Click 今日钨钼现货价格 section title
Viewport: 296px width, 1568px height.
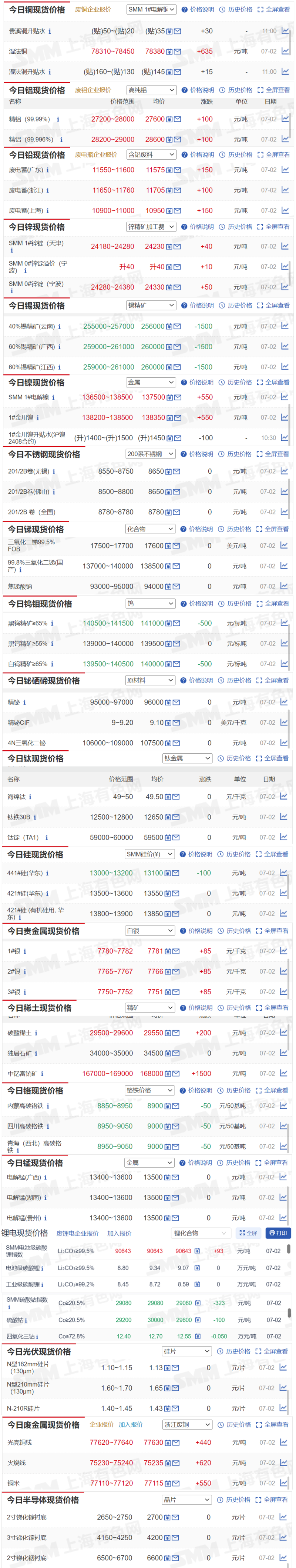click(x=40, y=604)
